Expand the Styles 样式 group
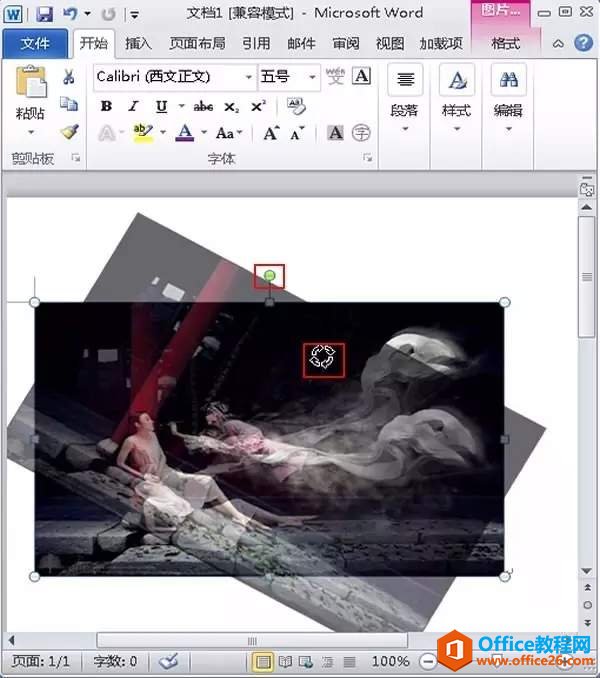This screenshot has width=600, height=678. [456, 99]
